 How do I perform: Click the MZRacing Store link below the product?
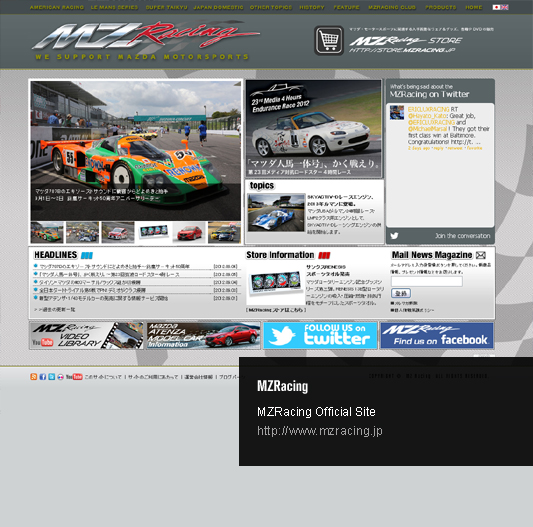[276, 310]
